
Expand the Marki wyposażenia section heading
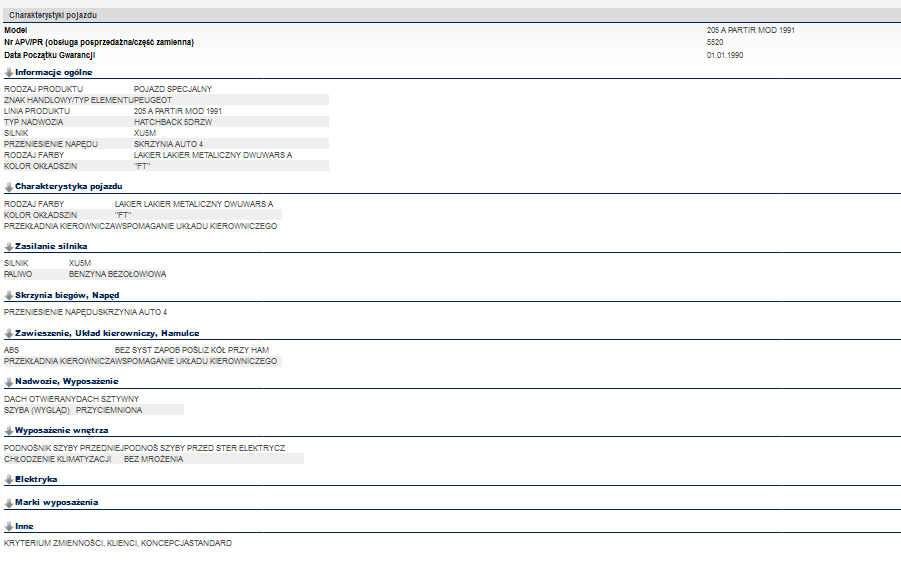click(56, 502)
